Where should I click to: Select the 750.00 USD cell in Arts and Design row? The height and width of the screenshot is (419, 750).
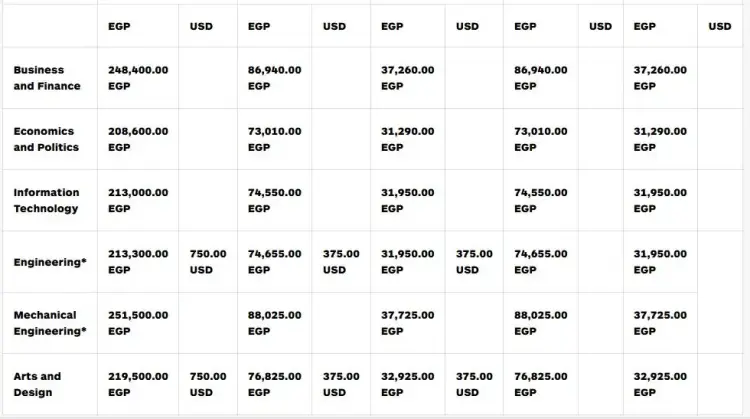208,384
